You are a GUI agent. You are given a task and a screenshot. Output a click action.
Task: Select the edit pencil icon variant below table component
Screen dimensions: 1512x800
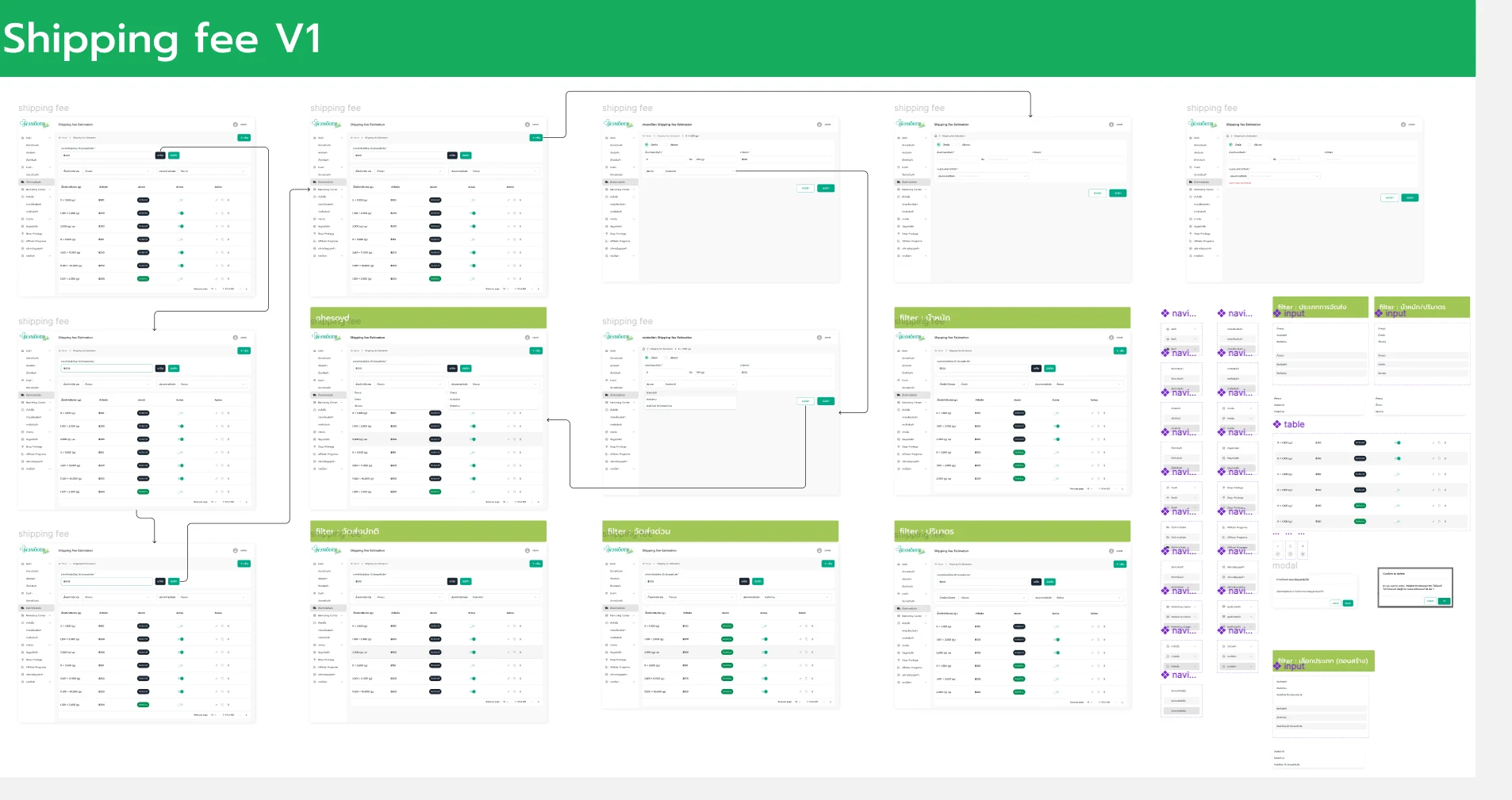(x=1277, y=546)
